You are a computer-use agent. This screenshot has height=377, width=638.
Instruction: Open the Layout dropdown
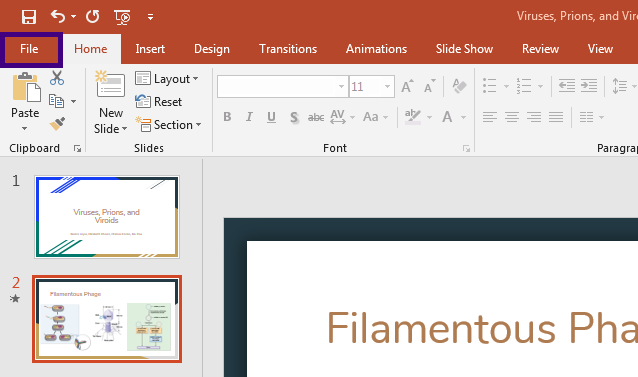pos(166,78)
